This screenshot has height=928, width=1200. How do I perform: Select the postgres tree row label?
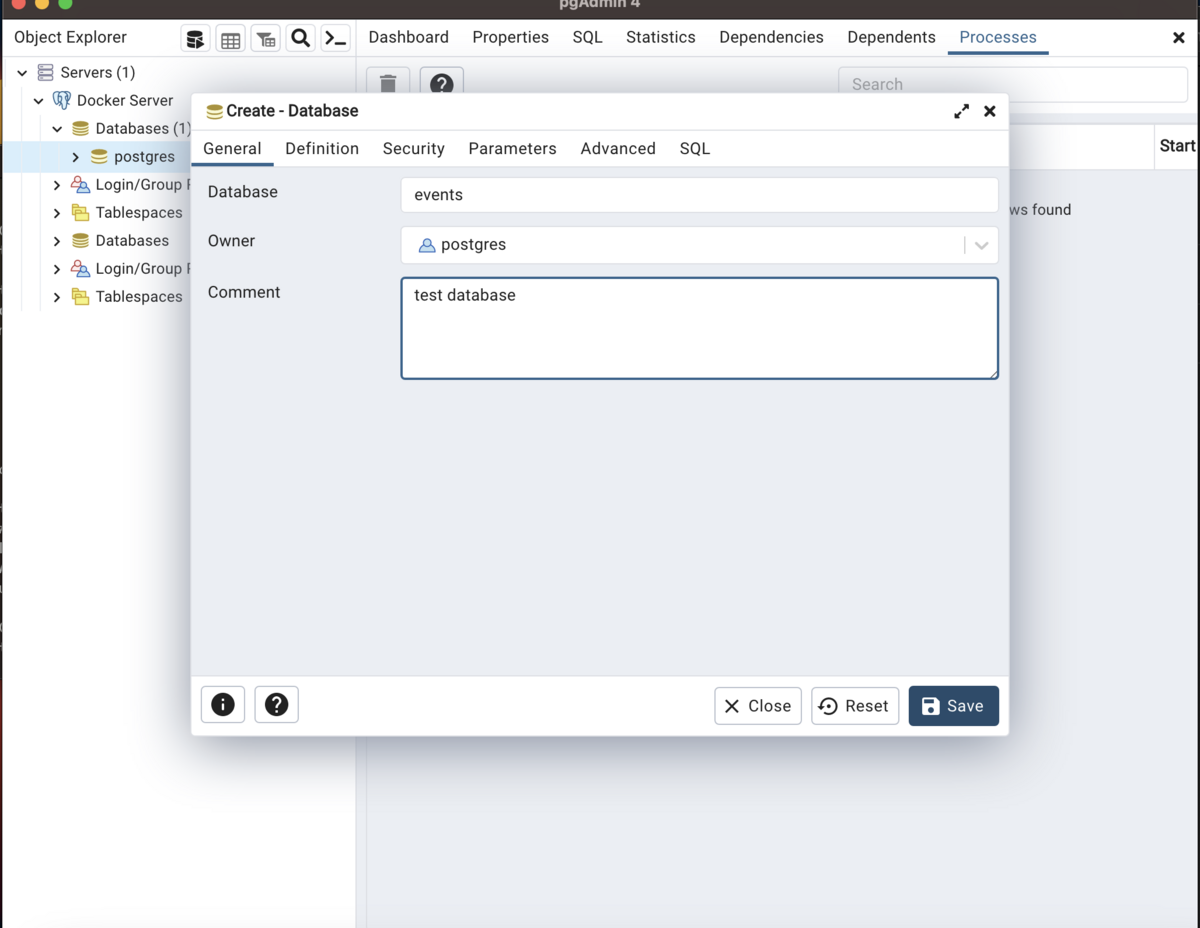pos(144,157)
